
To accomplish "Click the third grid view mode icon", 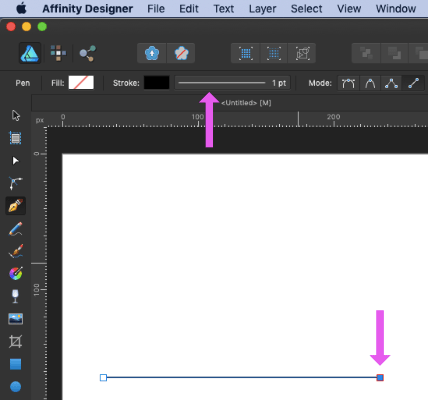I will click(x=302, y=53).
